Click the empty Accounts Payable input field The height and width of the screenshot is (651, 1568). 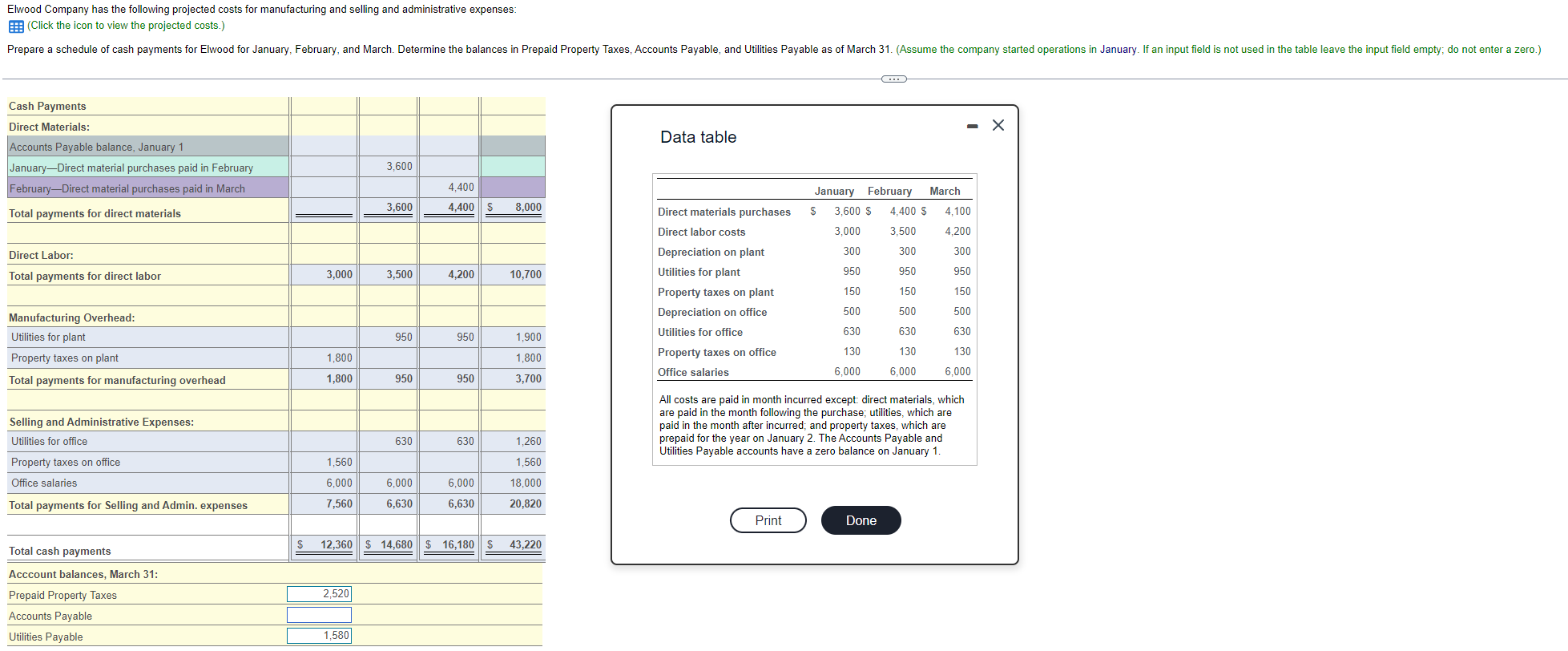tap(320, 615)
